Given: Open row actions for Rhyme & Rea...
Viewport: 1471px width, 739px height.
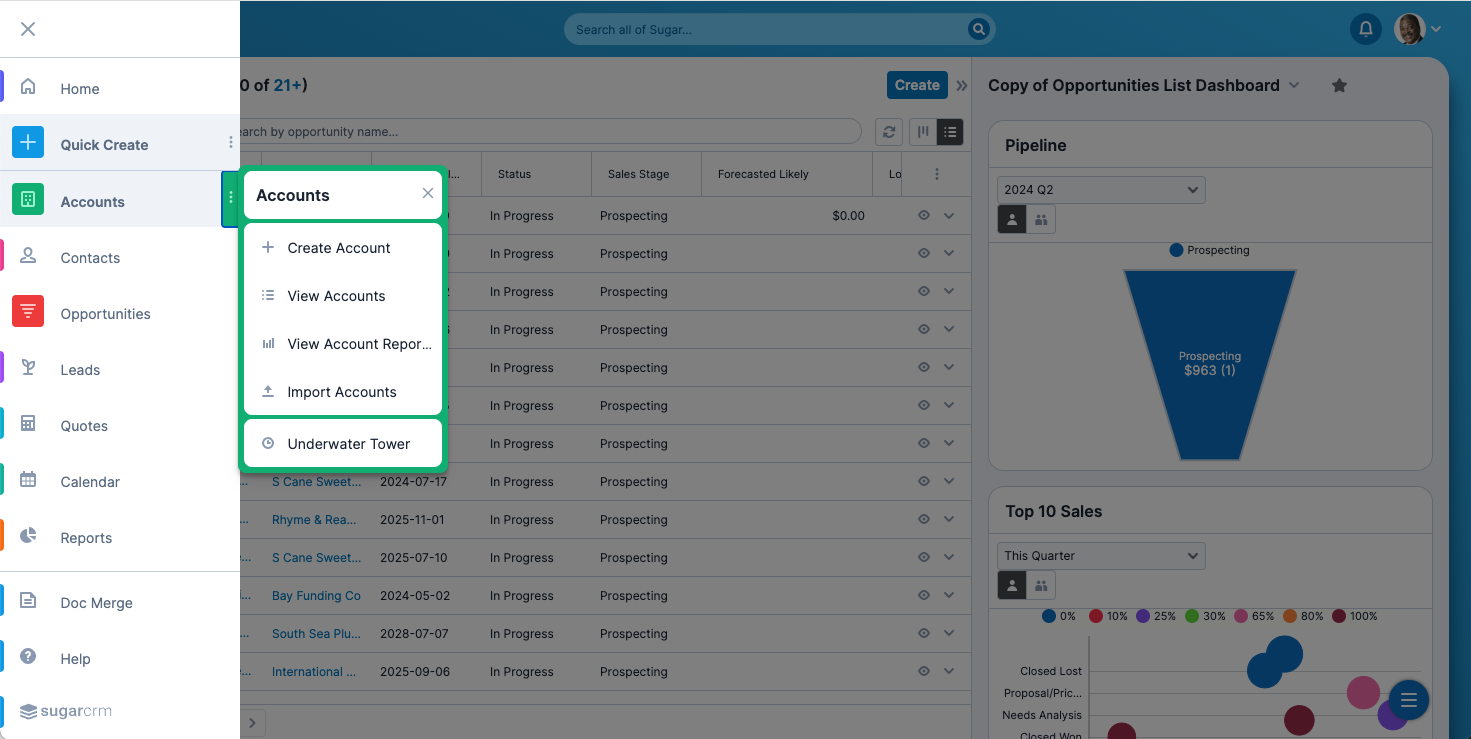Looking at the screenshot, I should [949, 519].
